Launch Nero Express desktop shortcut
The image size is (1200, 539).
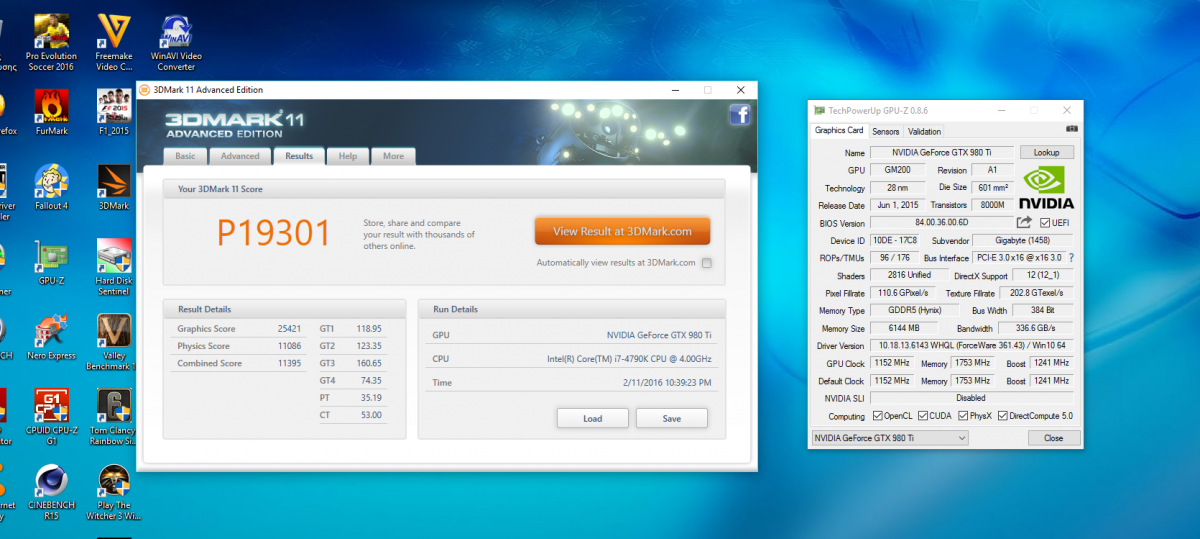pyautogui.click(x=51, y=338)
